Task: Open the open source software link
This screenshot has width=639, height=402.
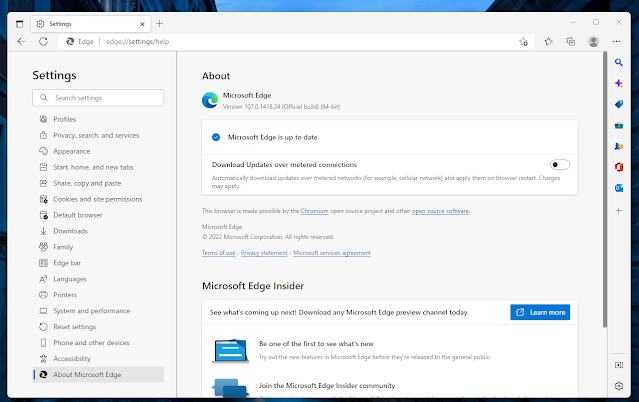Action: (440, 211)
